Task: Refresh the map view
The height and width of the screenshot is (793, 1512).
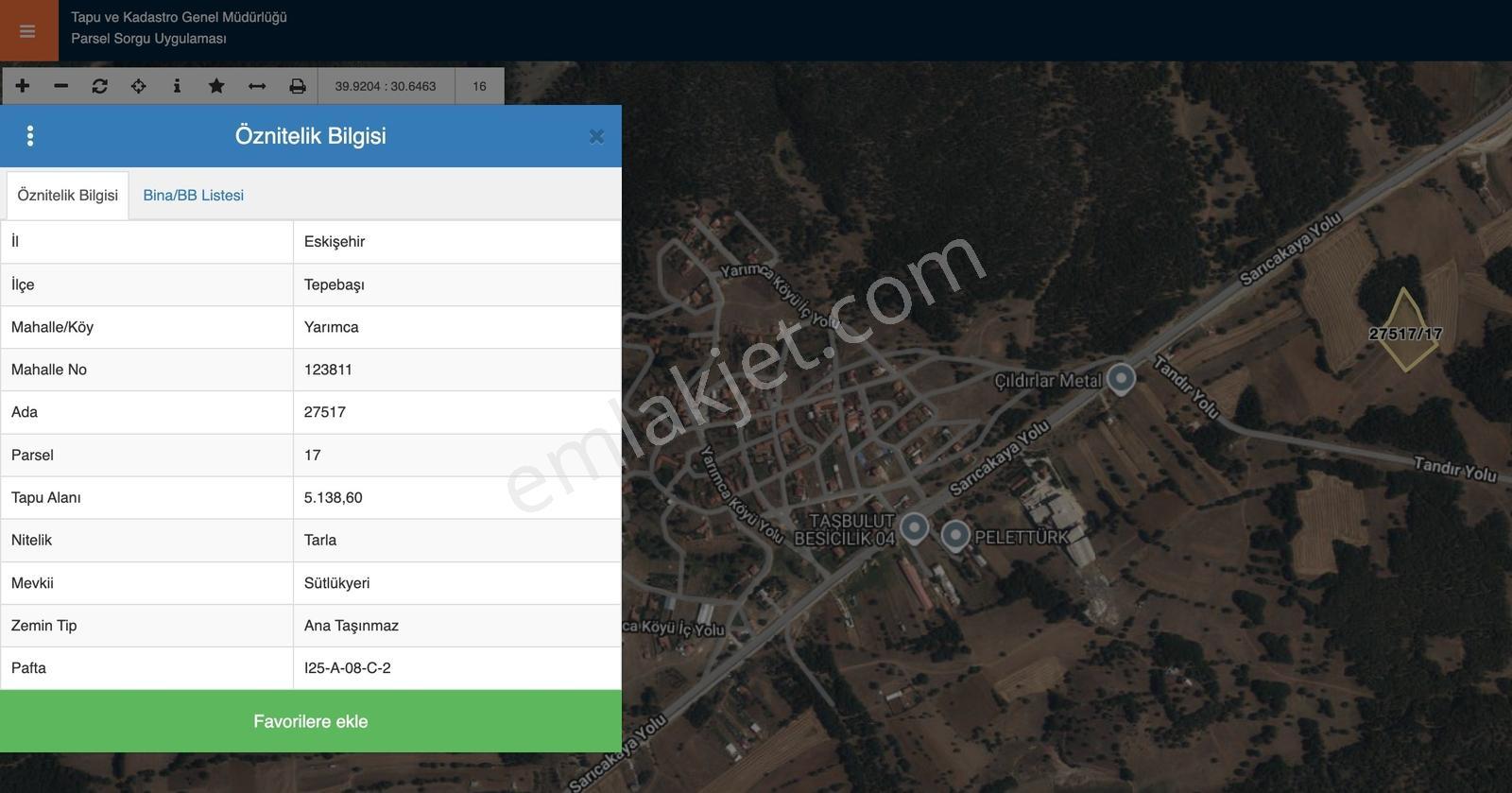Action: pos(99,86)
